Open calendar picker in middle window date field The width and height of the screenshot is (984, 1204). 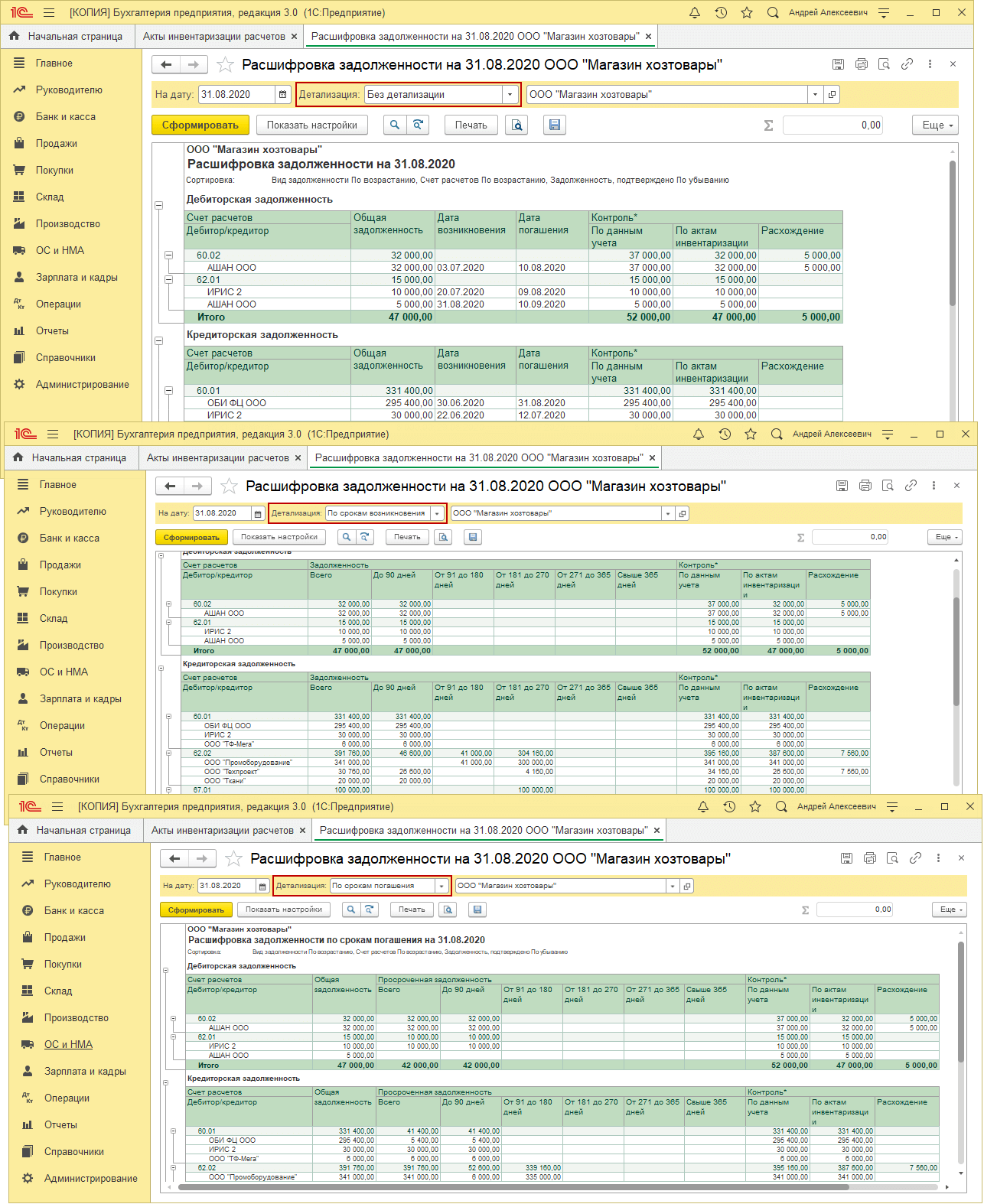[259, 513]
